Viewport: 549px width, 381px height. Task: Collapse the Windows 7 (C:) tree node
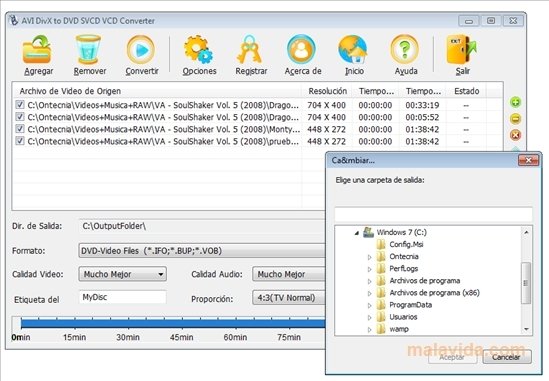(x=356, y=233)
